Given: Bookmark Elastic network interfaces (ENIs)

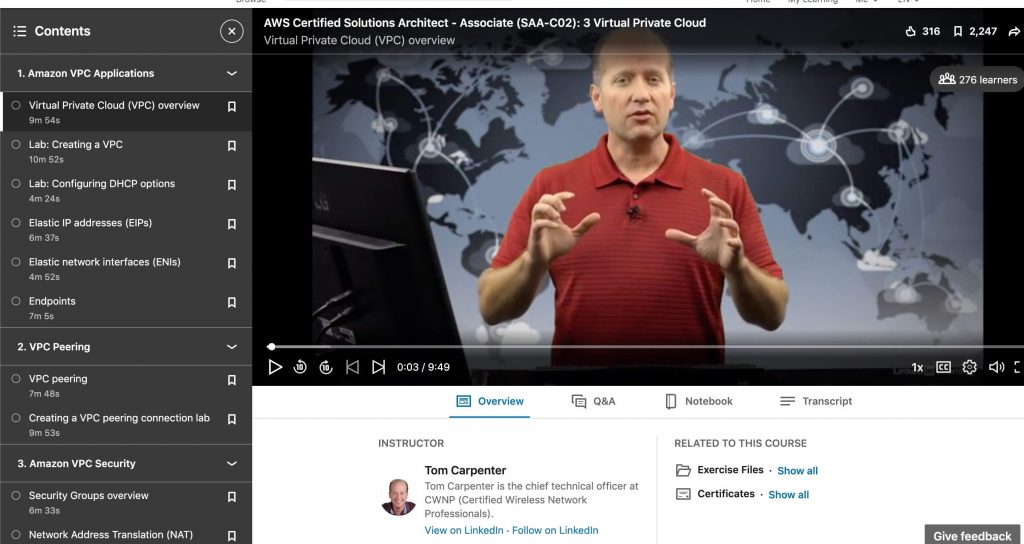Looking at the screenshot, I should click(231, 263).
